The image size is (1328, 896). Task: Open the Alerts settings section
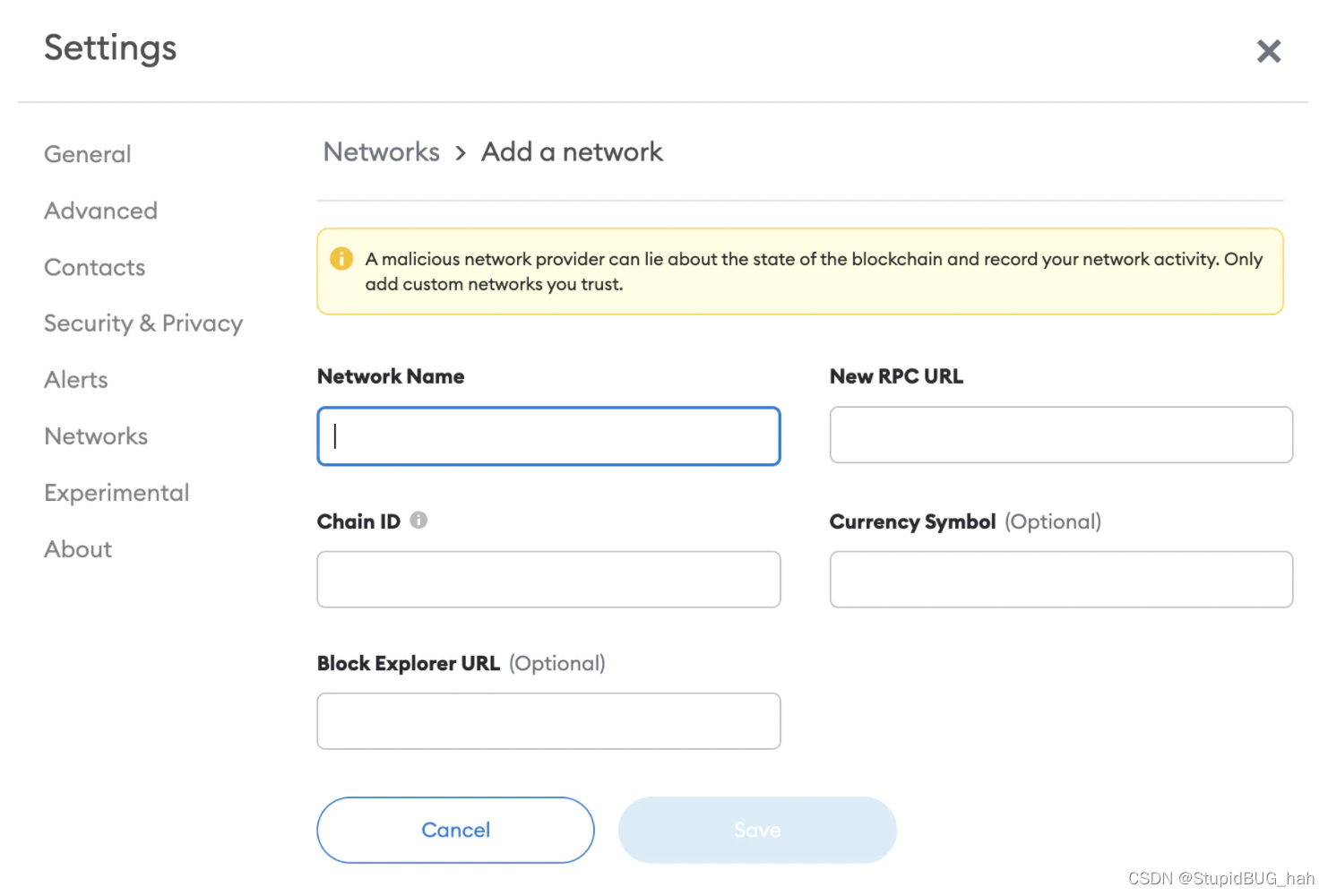point(76,380)
